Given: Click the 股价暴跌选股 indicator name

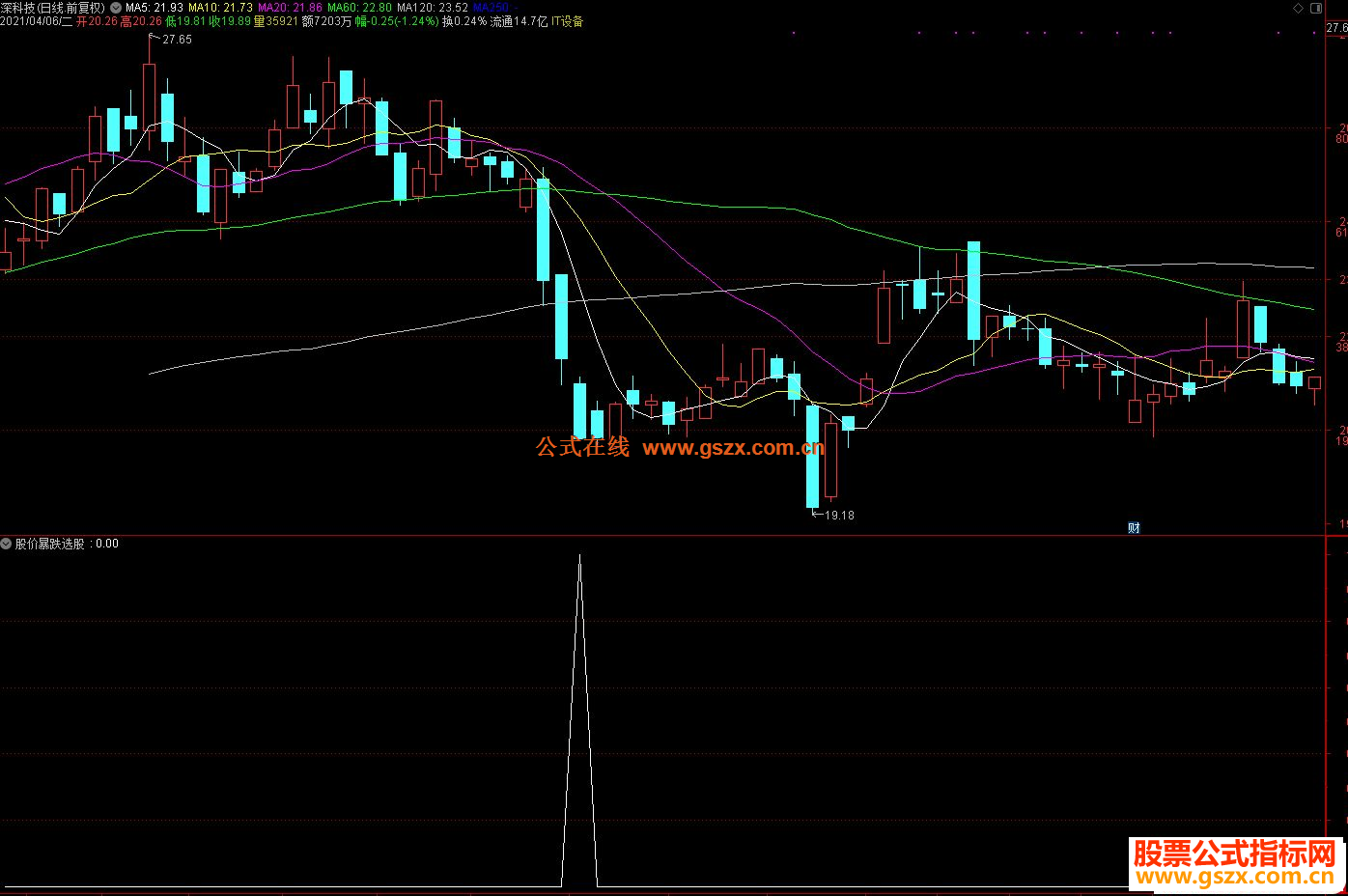Looking at the screenshot, I should point(49,544).
